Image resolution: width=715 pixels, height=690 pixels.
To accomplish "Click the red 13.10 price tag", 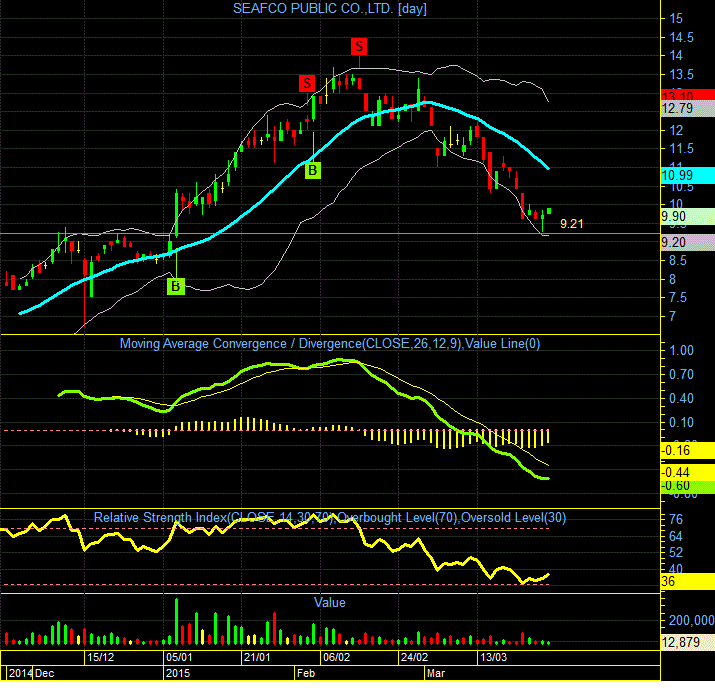I will pos(688,94).
